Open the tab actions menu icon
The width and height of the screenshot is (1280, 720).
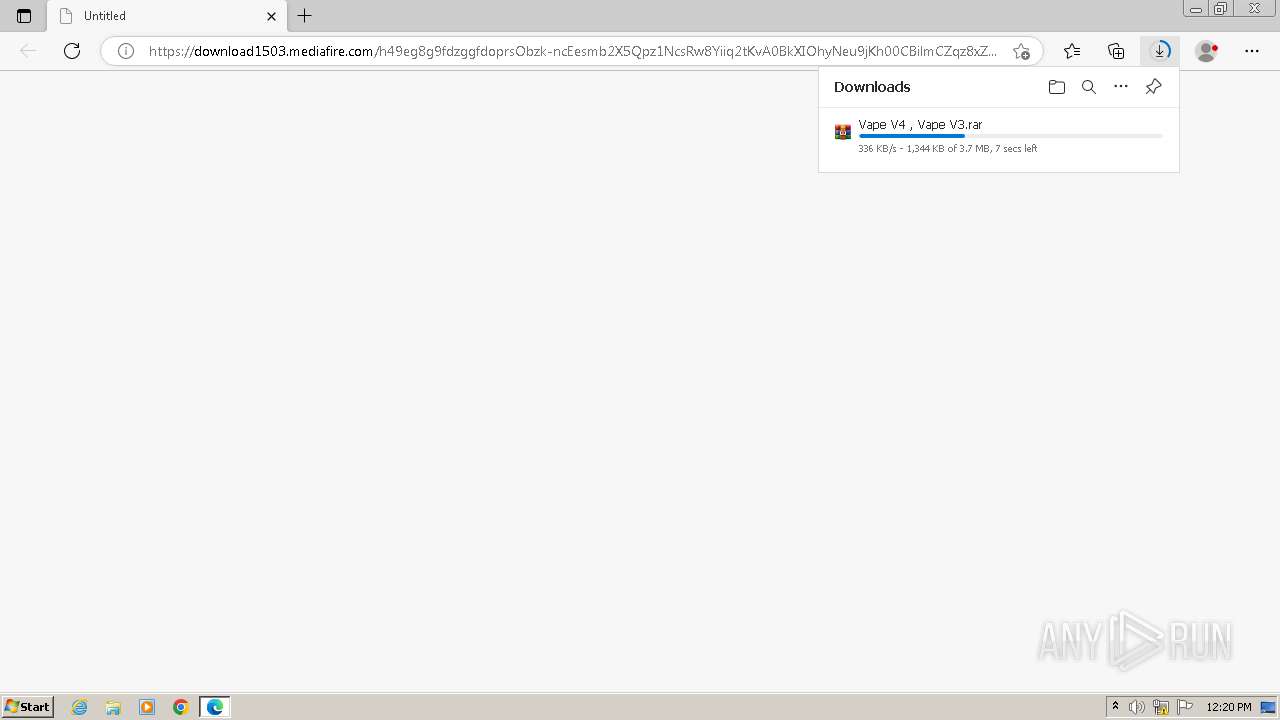[24, 16]
